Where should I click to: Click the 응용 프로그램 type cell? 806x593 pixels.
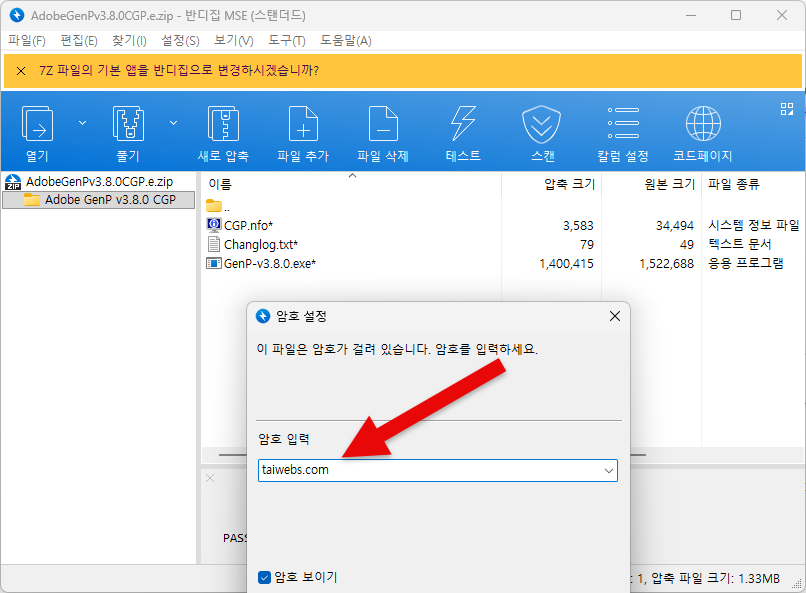coord(746,263)
